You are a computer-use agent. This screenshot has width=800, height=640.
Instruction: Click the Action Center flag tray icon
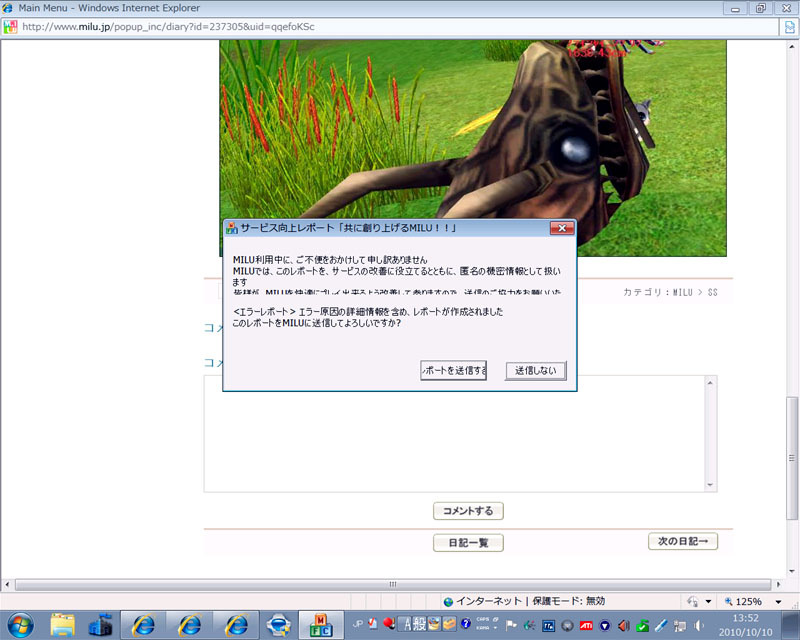[x=511, y=626]
